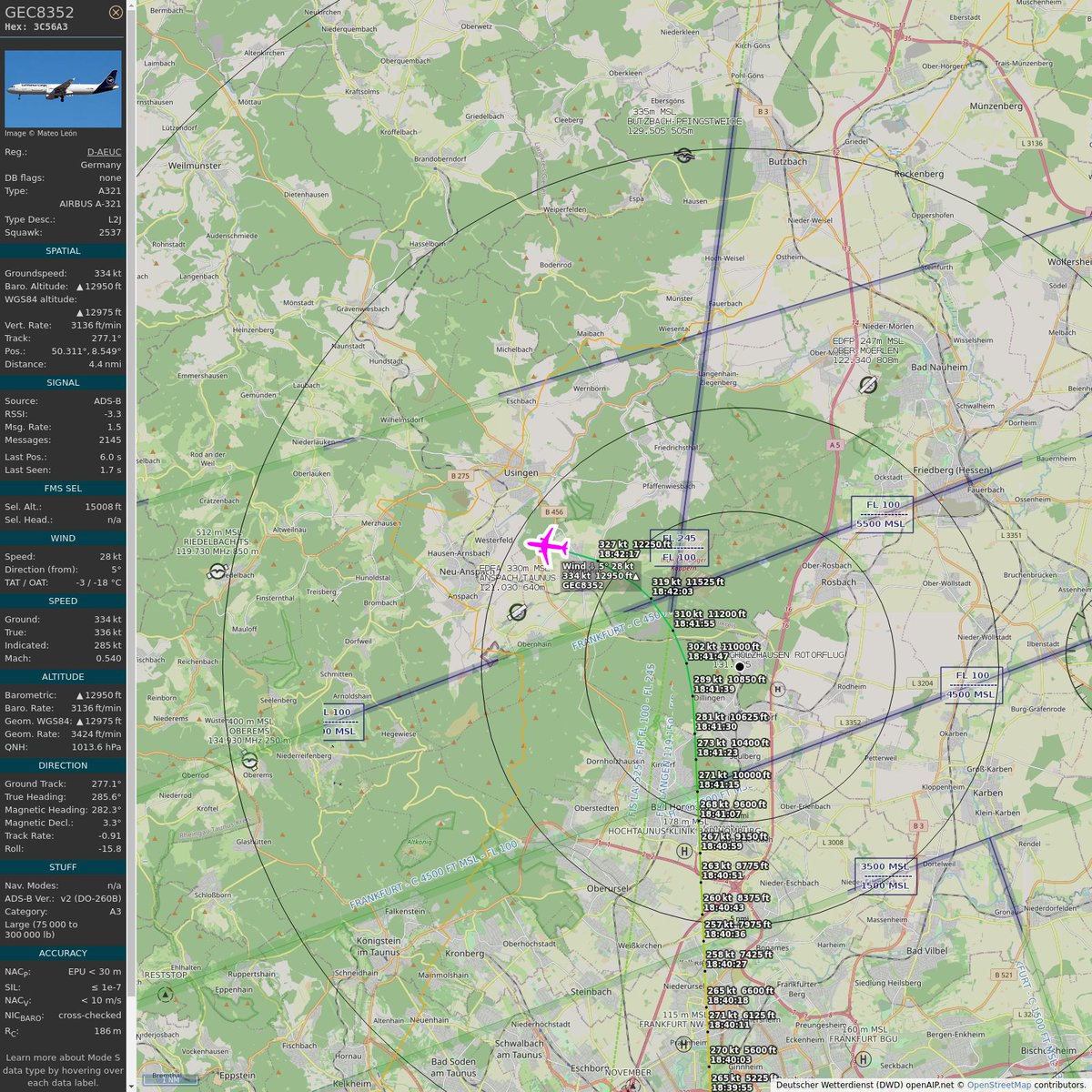Screen dimensions: 1092x1092
Task: Click the ACCURACY section header
Action: tap(63, 954)
